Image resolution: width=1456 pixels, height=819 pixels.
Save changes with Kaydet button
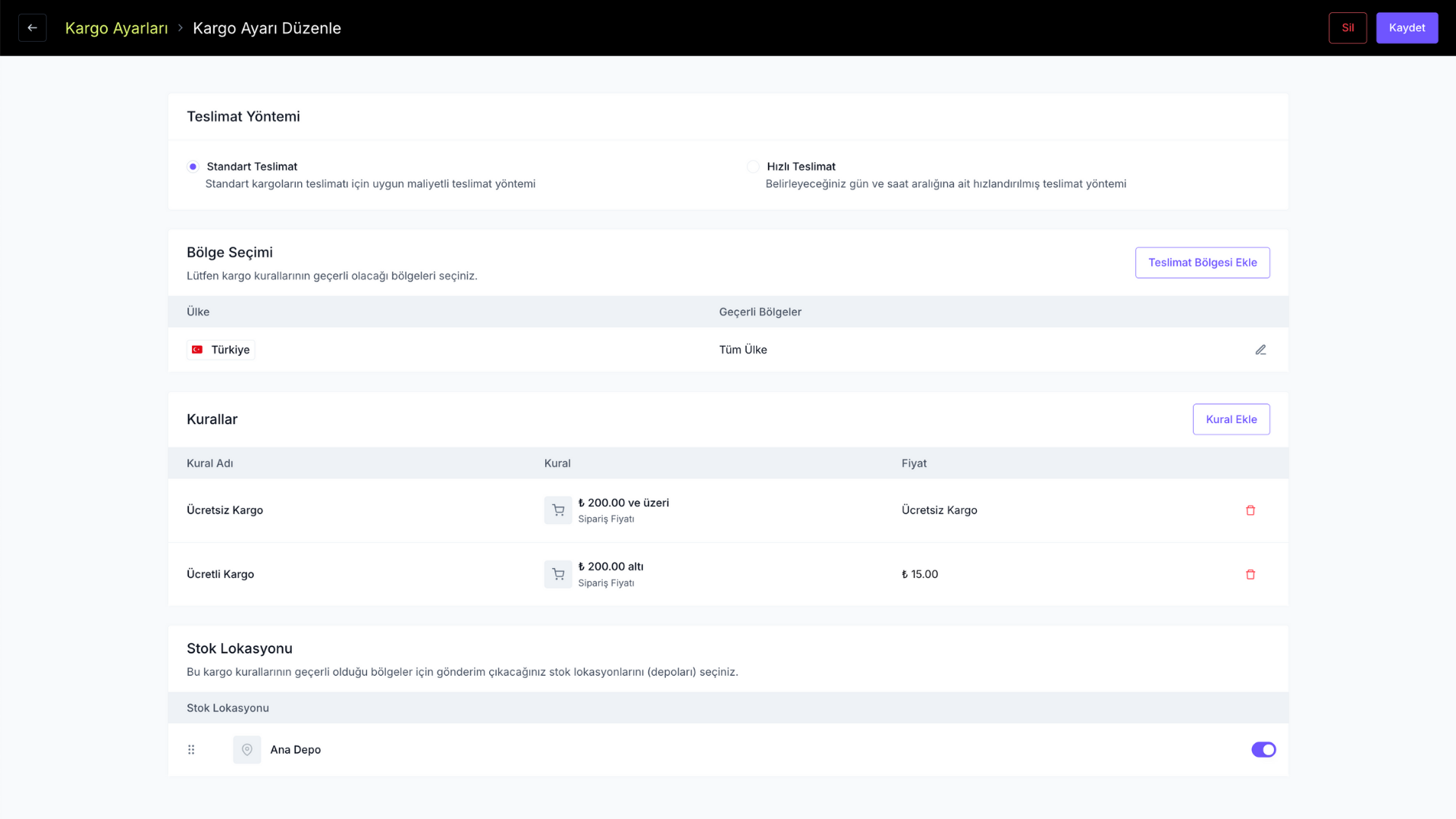(x=1407, y=28)
